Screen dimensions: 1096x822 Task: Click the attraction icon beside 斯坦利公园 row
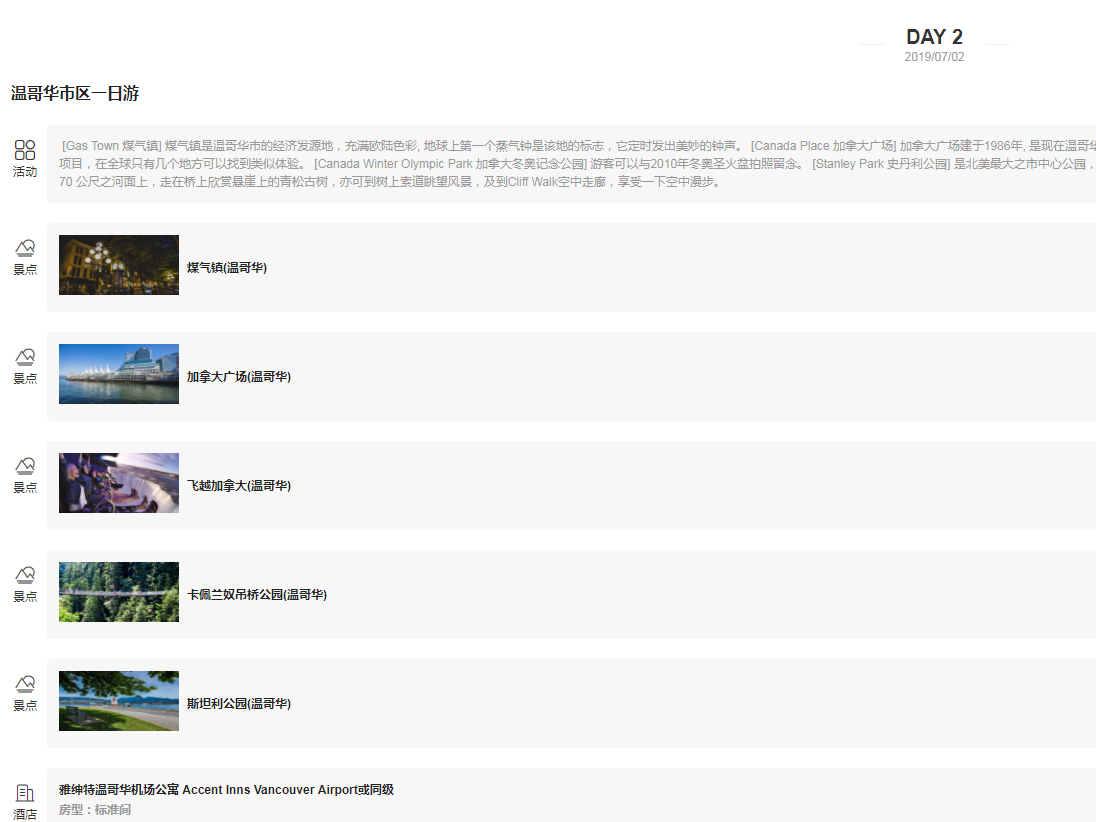[25, 684]
